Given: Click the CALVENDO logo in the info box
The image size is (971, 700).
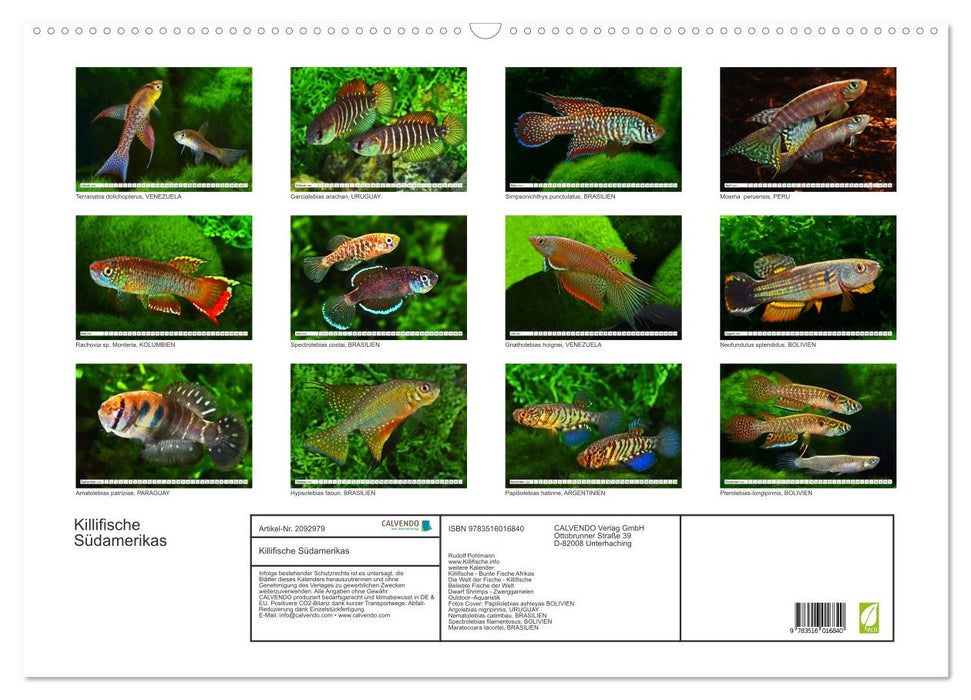Looking at the screenshot, I should pyautogui.click(x=406, y=525).
